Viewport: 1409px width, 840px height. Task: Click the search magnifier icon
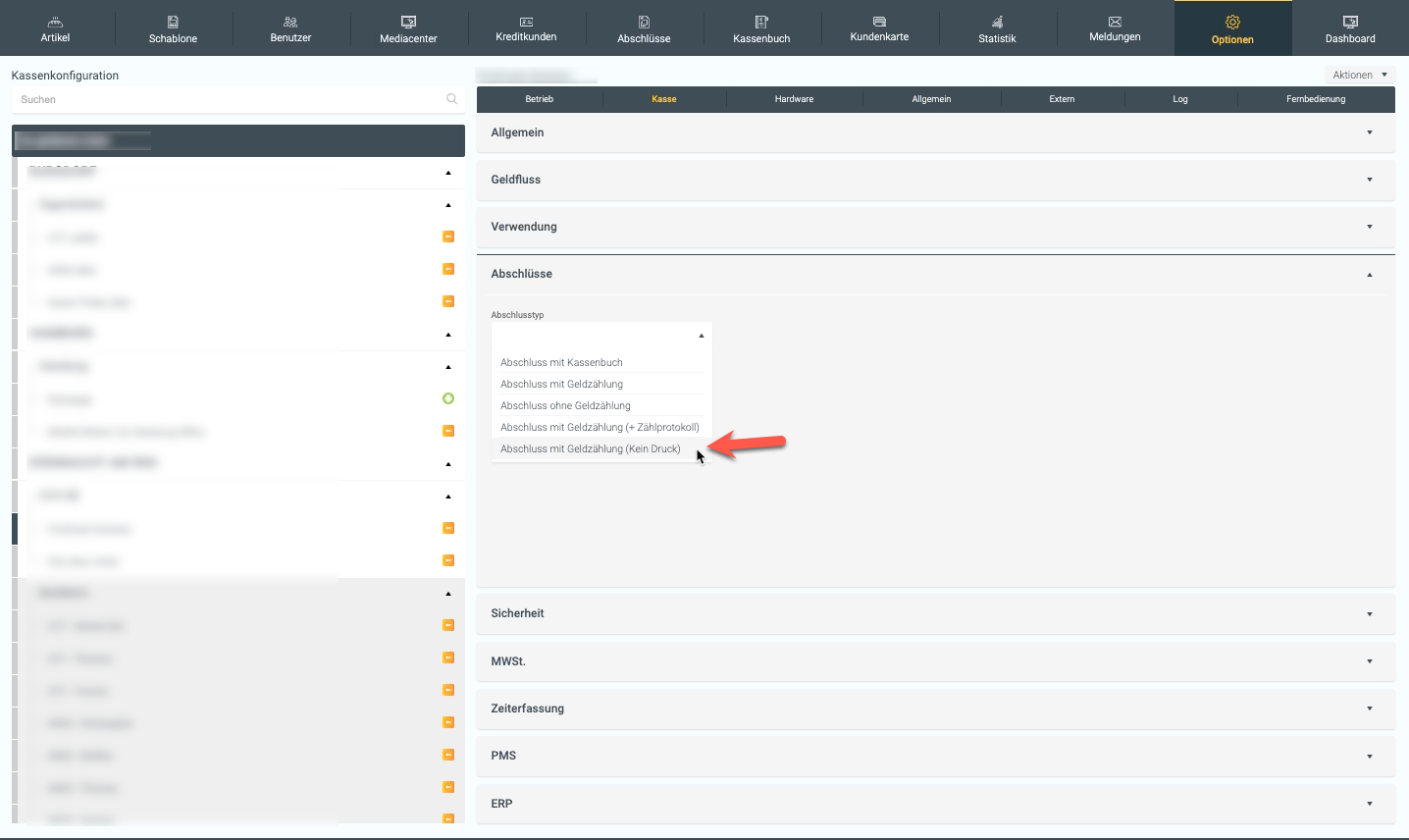click(451, 99)
